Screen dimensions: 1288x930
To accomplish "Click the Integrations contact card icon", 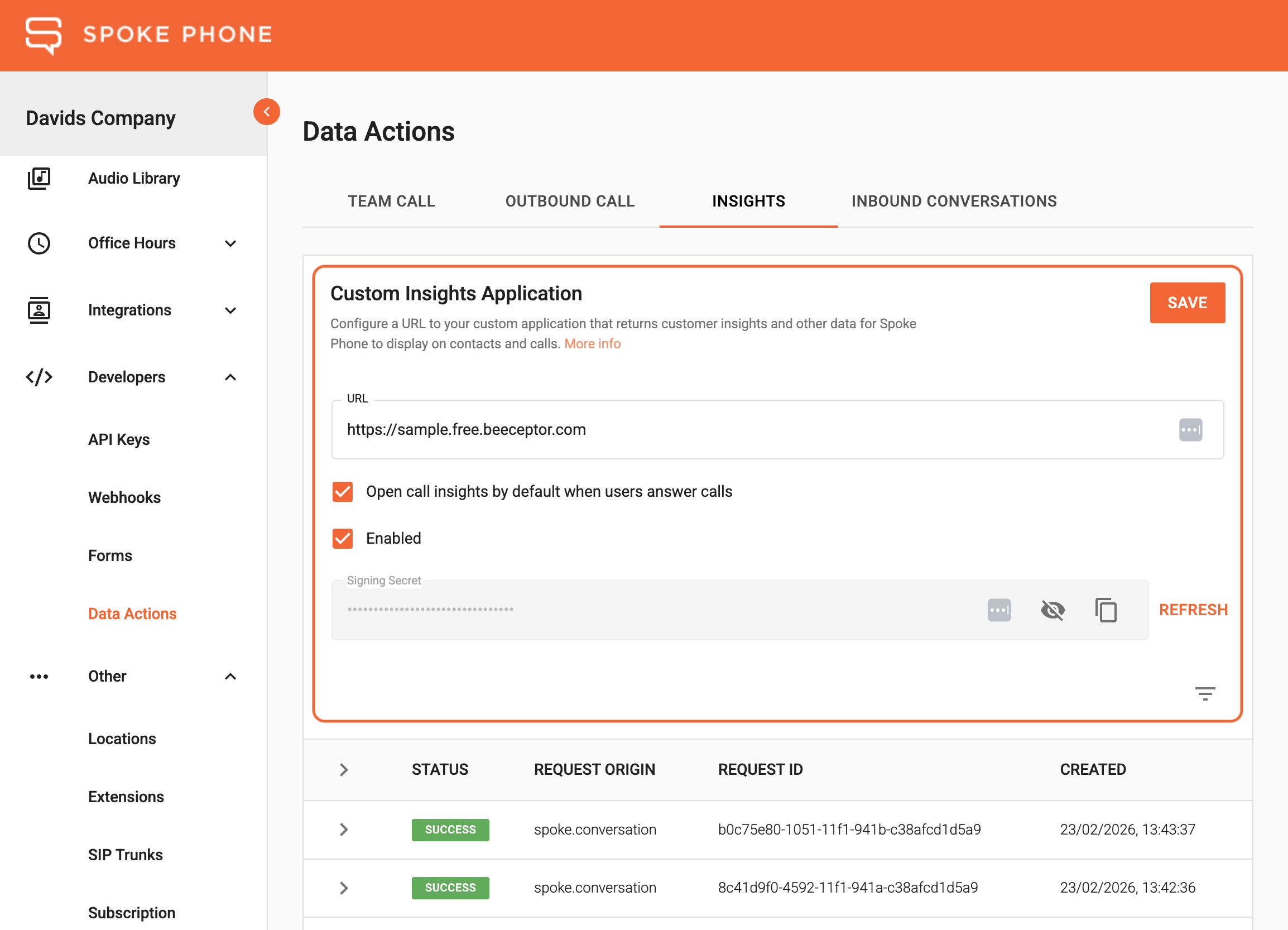I will [x=39, y=310].
